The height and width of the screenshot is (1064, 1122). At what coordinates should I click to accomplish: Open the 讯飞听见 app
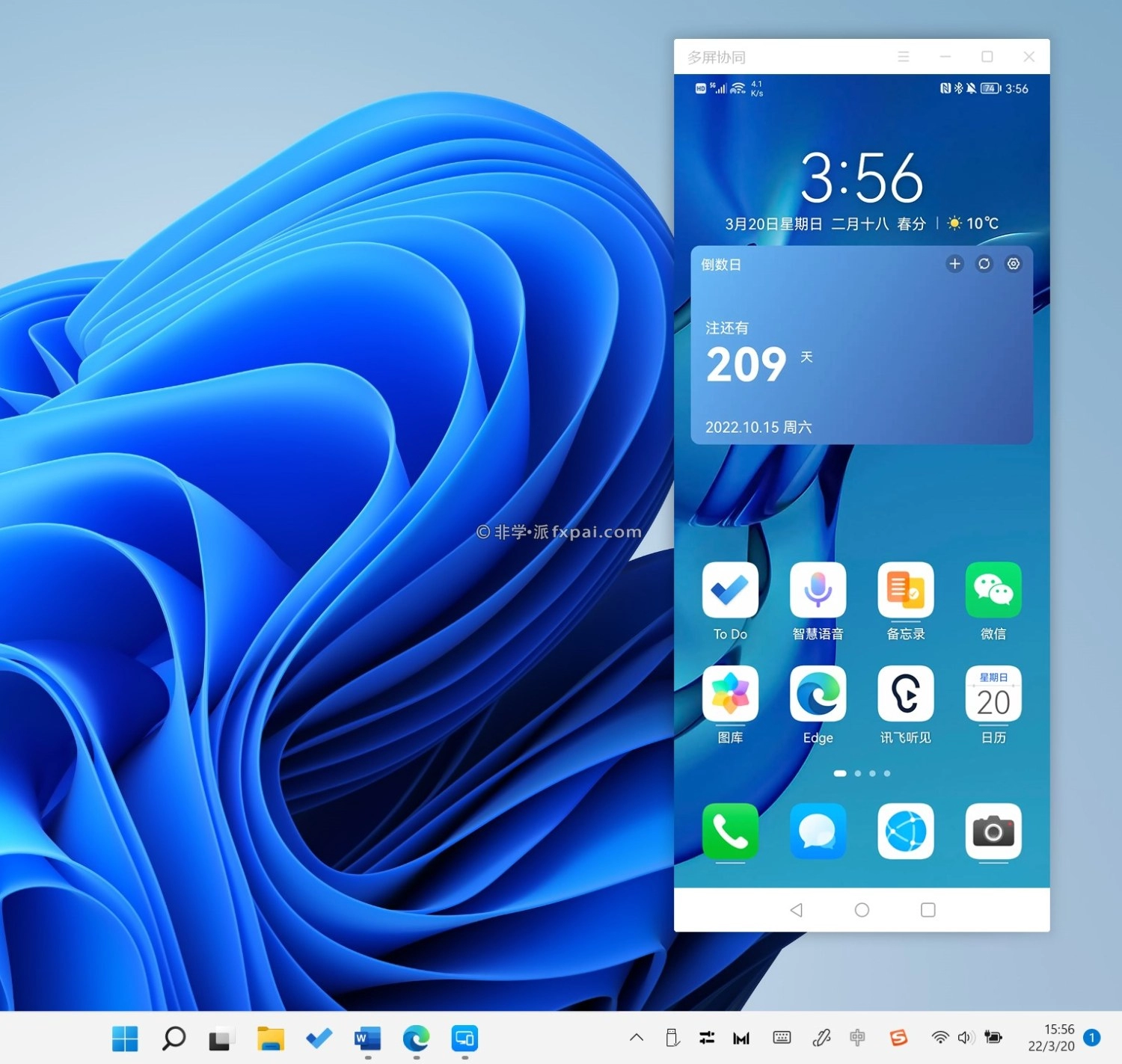click(905, 694)
